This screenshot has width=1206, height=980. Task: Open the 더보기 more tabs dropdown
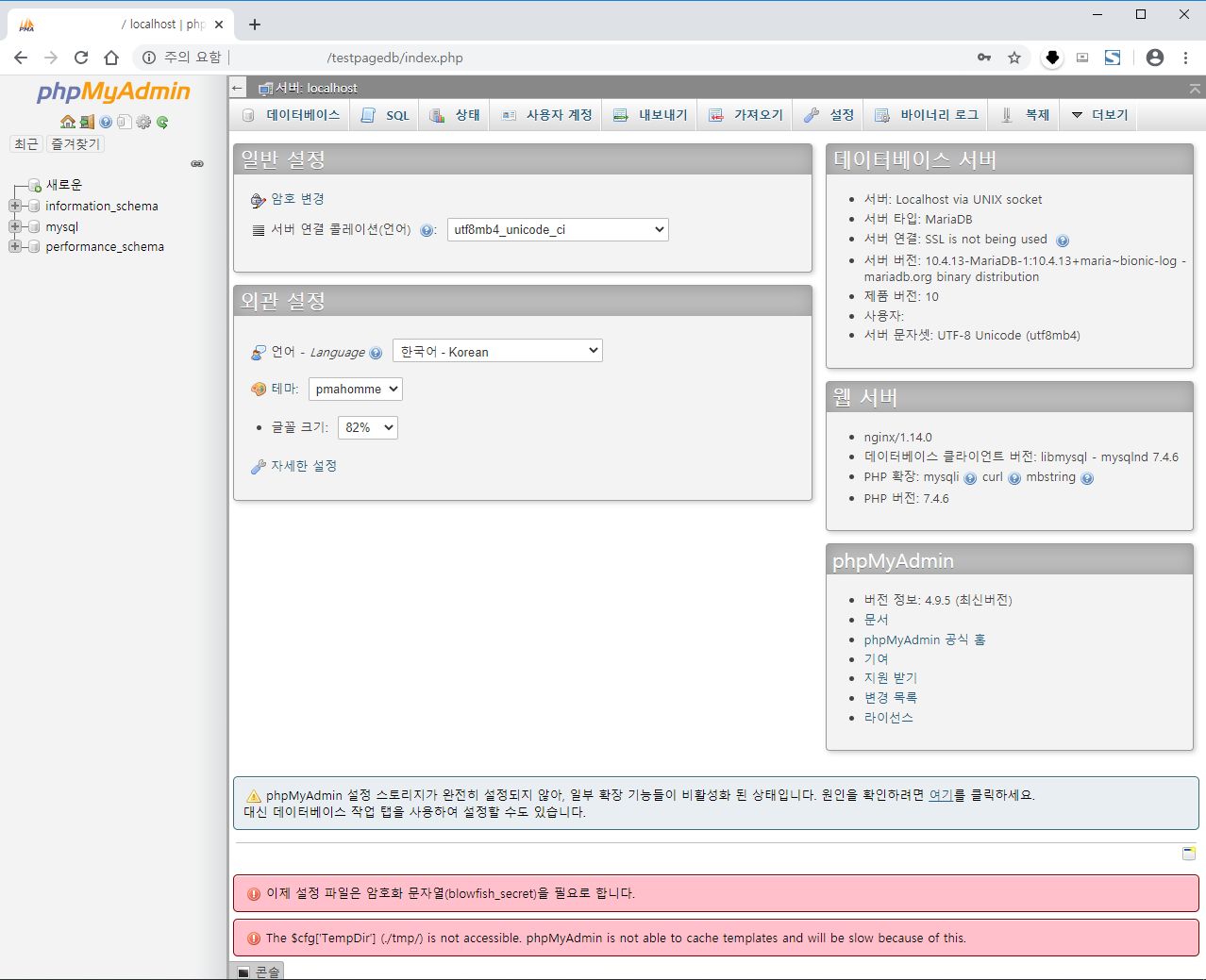pos(1100,115)
